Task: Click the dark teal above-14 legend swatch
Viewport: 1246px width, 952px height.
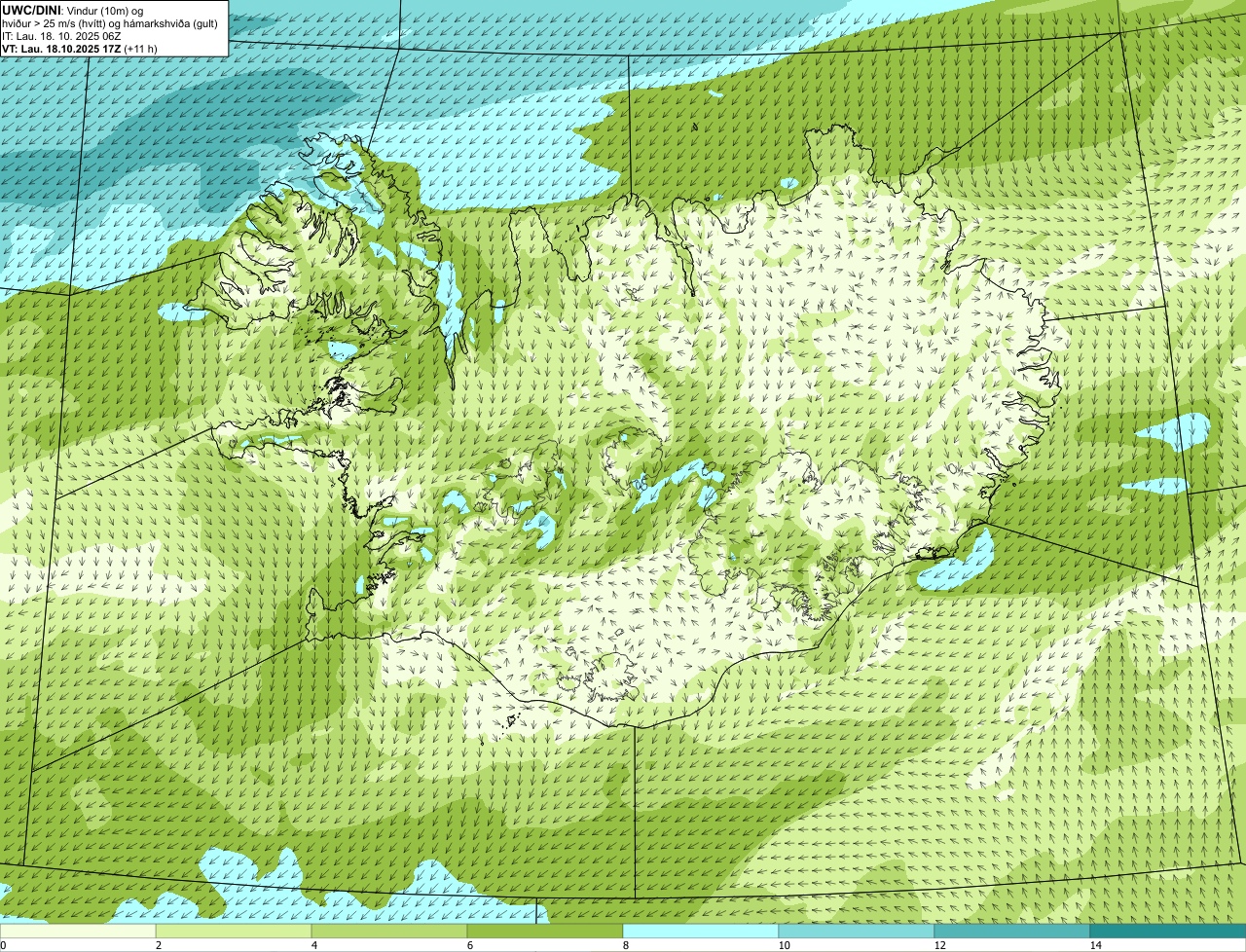Action: (1168, 931)
